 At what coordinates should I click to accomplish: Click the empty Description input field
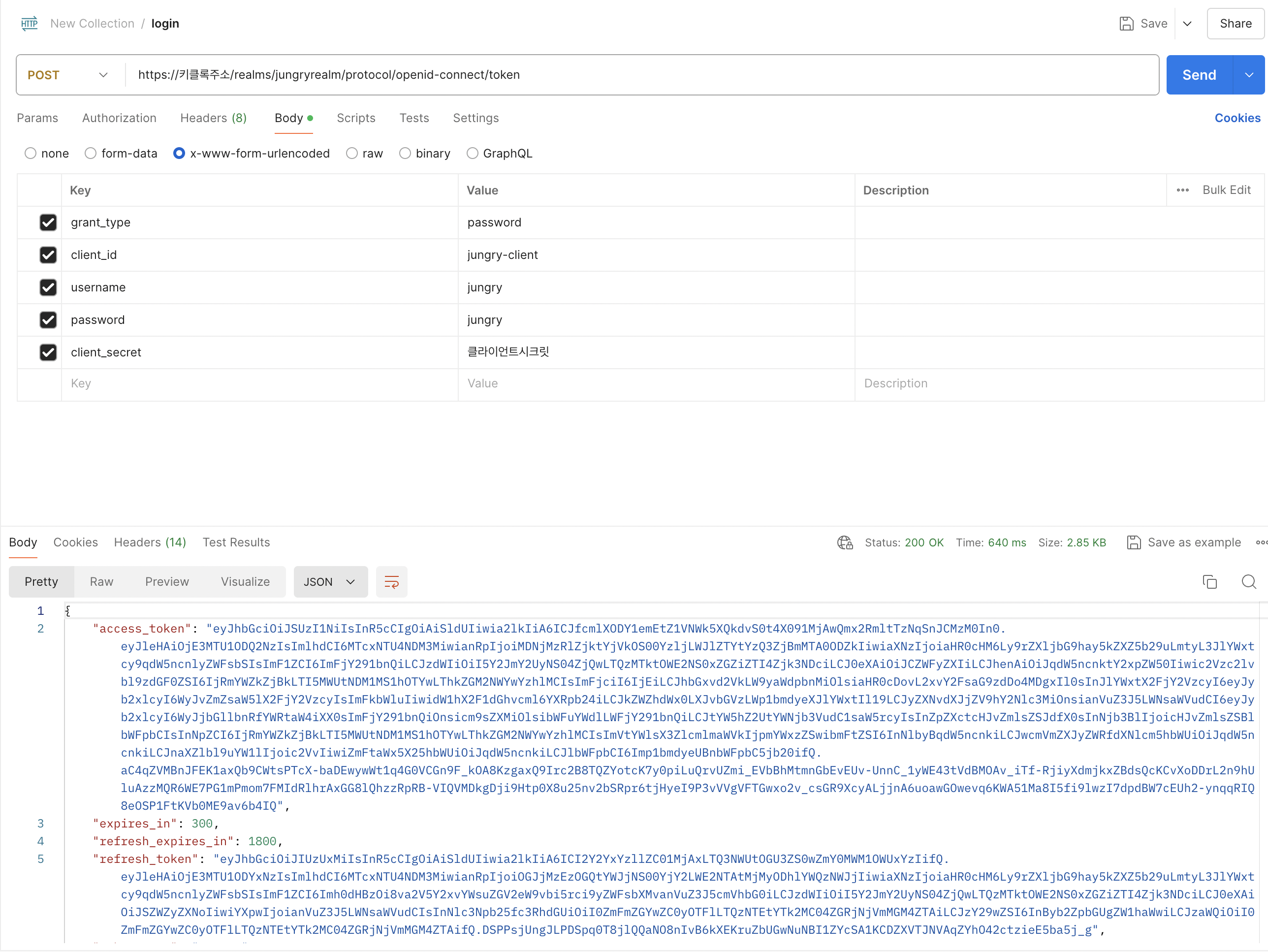[1059, 384]
